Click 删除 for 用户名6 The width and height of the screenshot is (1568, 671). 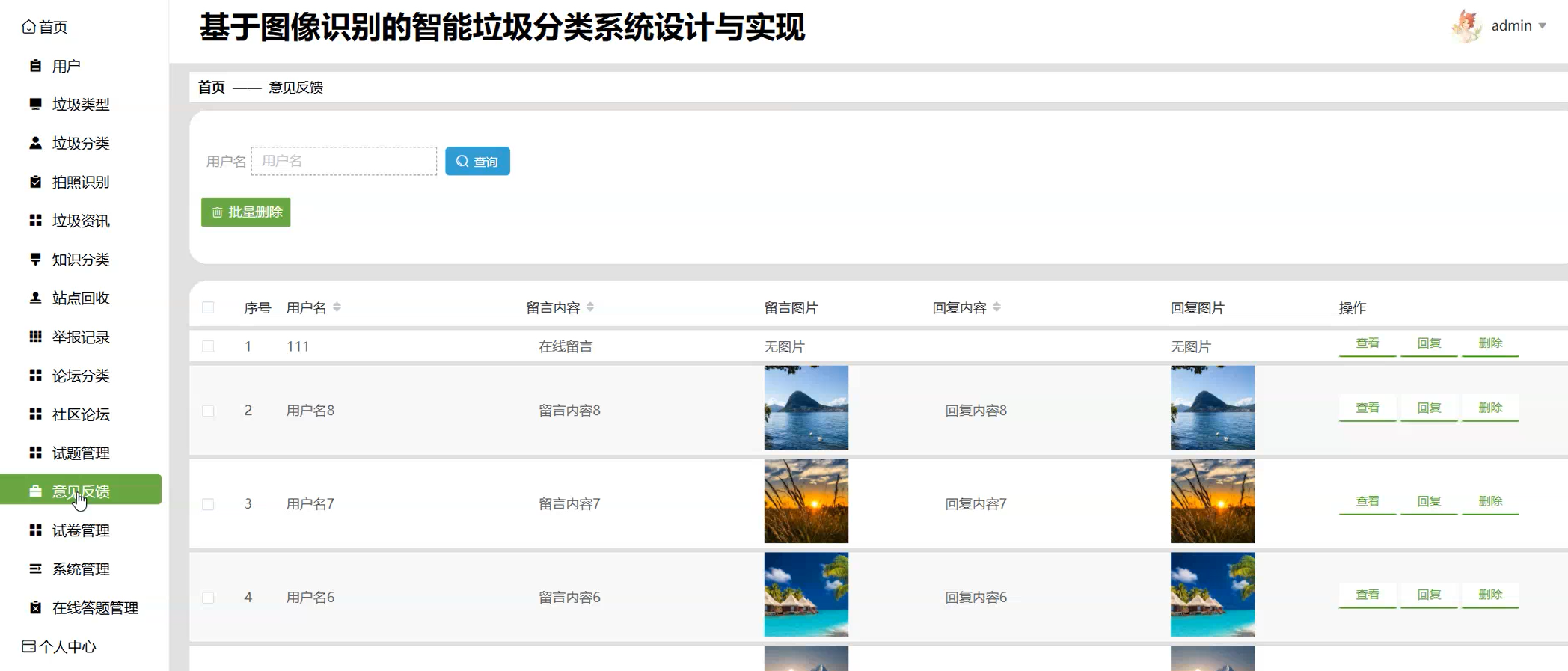(x=1490, y=595)
